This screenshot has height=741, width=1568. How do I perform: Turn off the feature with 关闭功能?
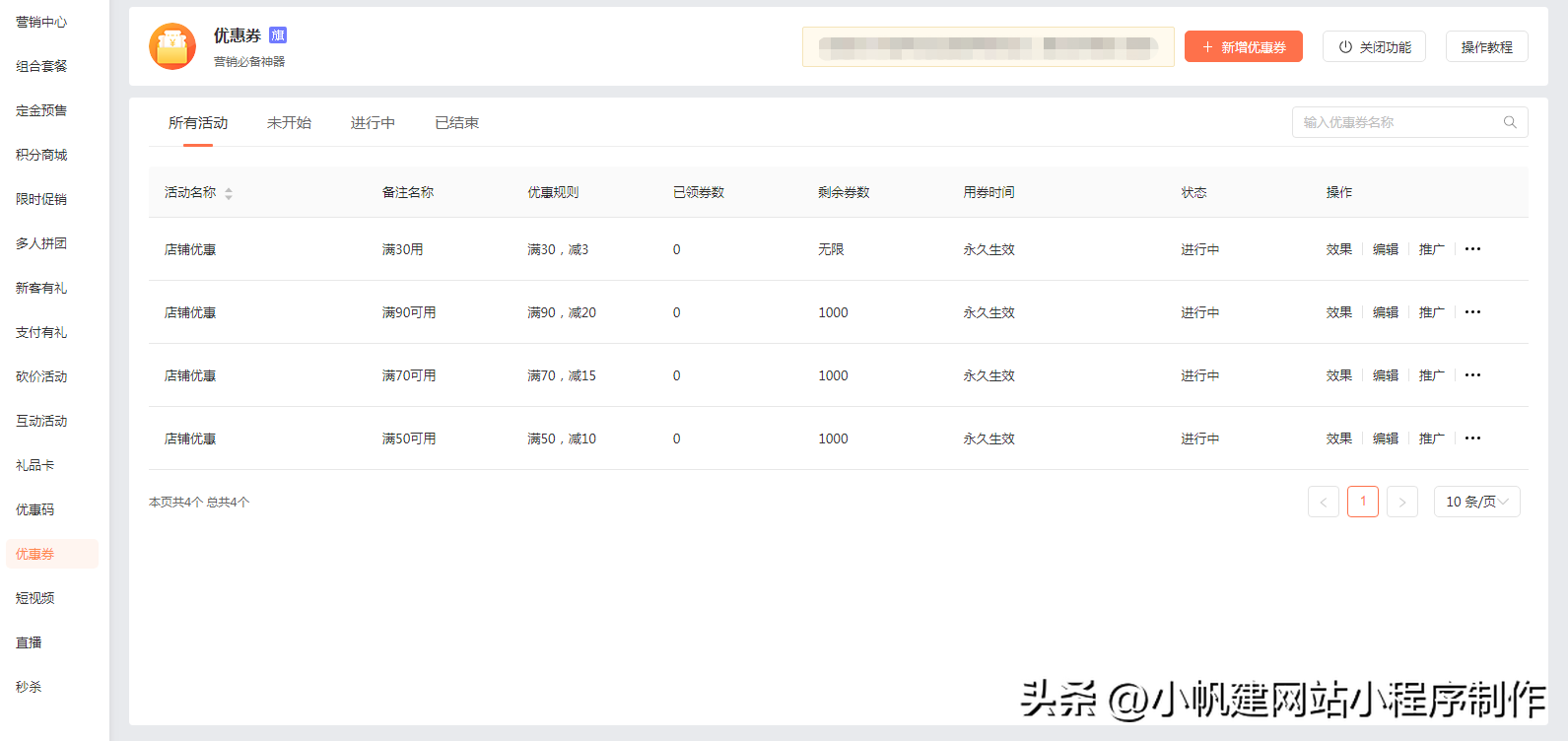(x=1374, y=47)
